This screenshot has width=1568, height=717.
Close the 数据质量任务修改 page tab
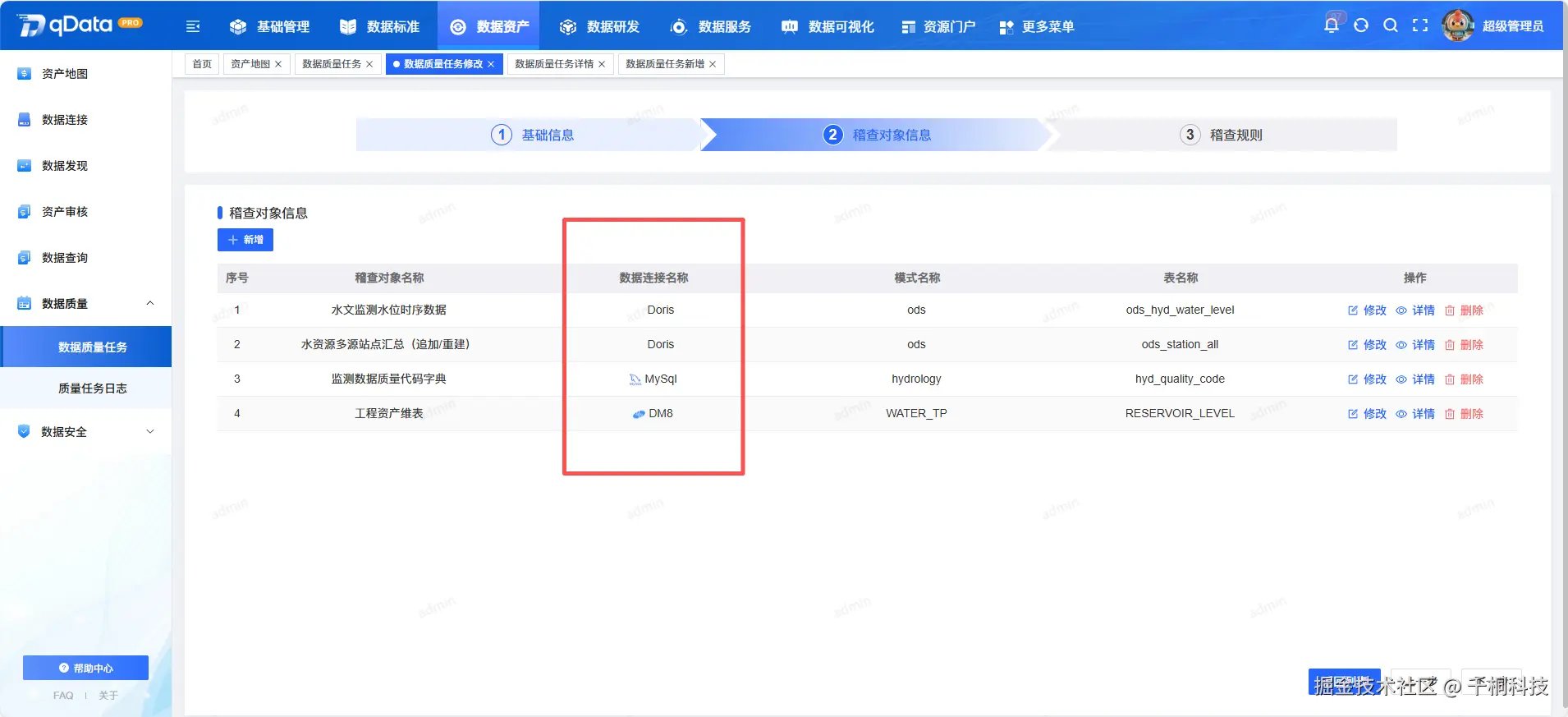(x=491, y=64)
